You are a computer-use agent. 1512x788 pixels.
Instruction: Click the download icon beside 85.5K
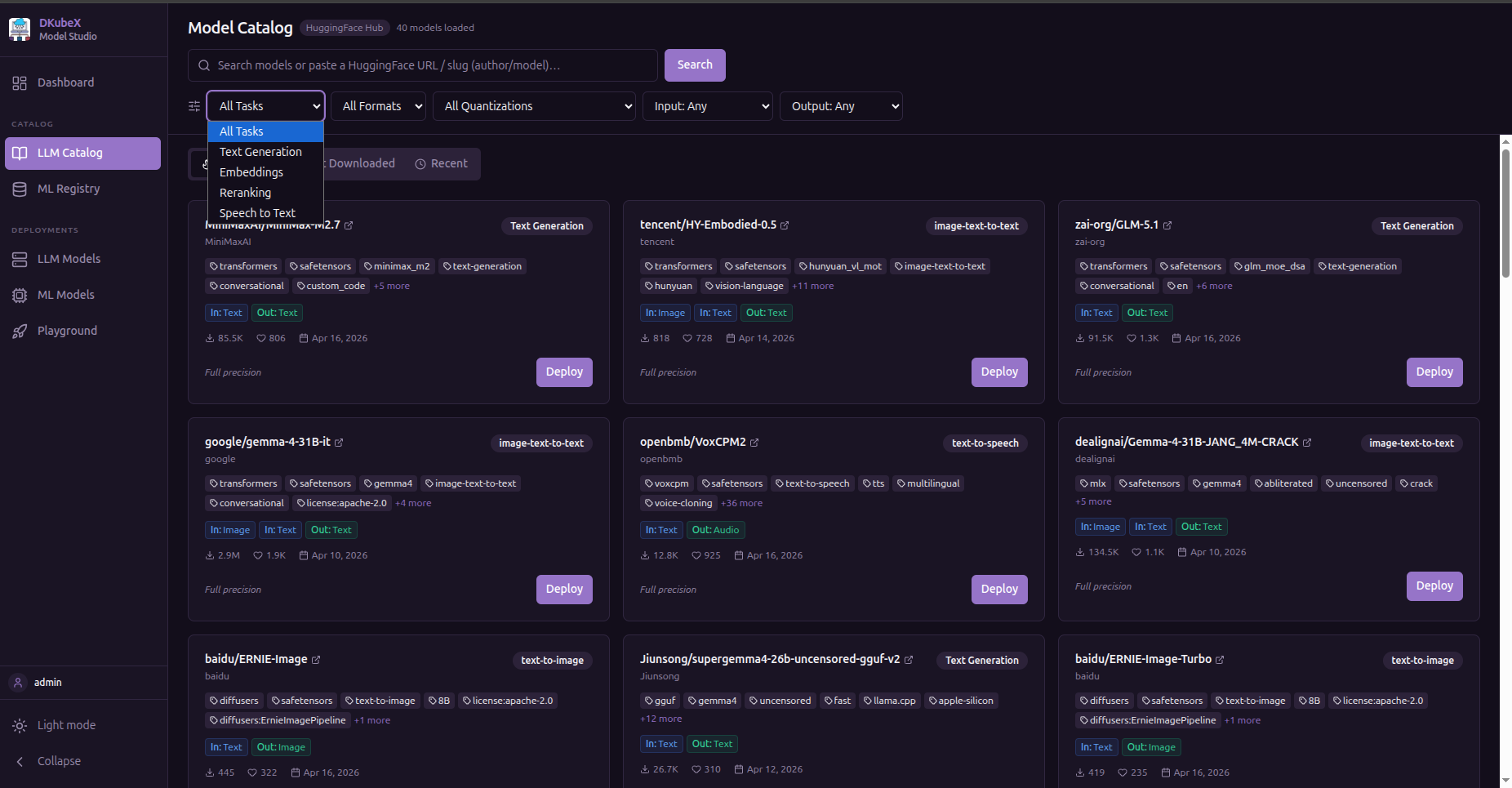210,338
